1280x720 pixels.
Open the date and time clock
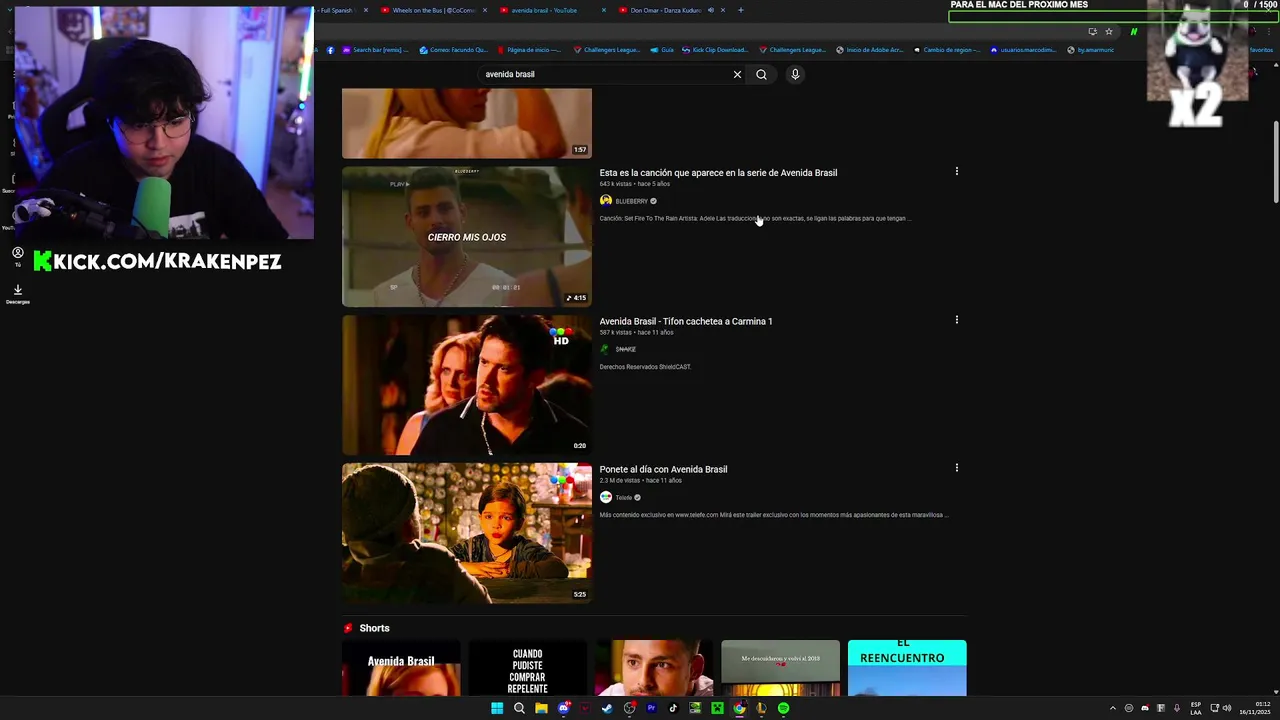coord(1253,708)
